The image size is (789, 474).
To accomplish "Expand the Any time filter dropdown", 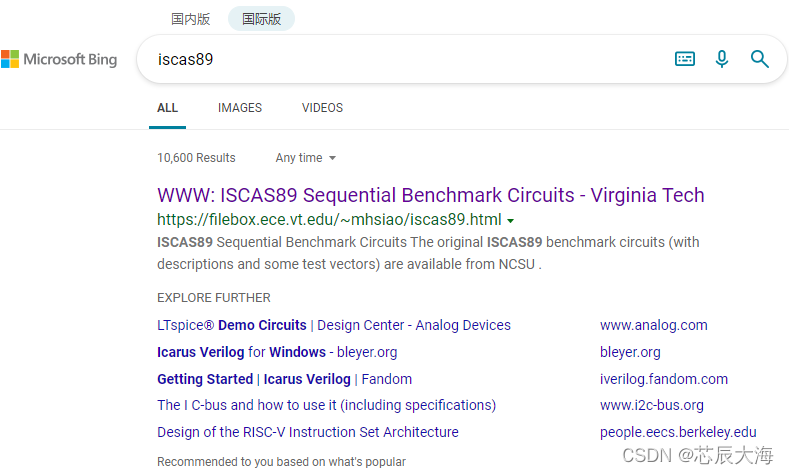I will (x=305, y=158).
